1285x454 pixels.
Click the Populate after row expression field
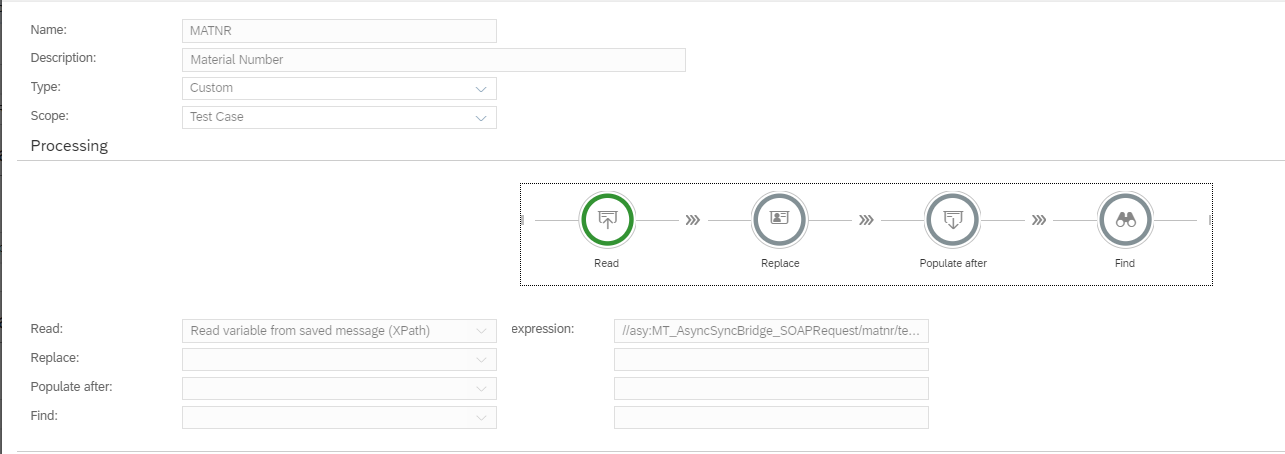(771, 388)
